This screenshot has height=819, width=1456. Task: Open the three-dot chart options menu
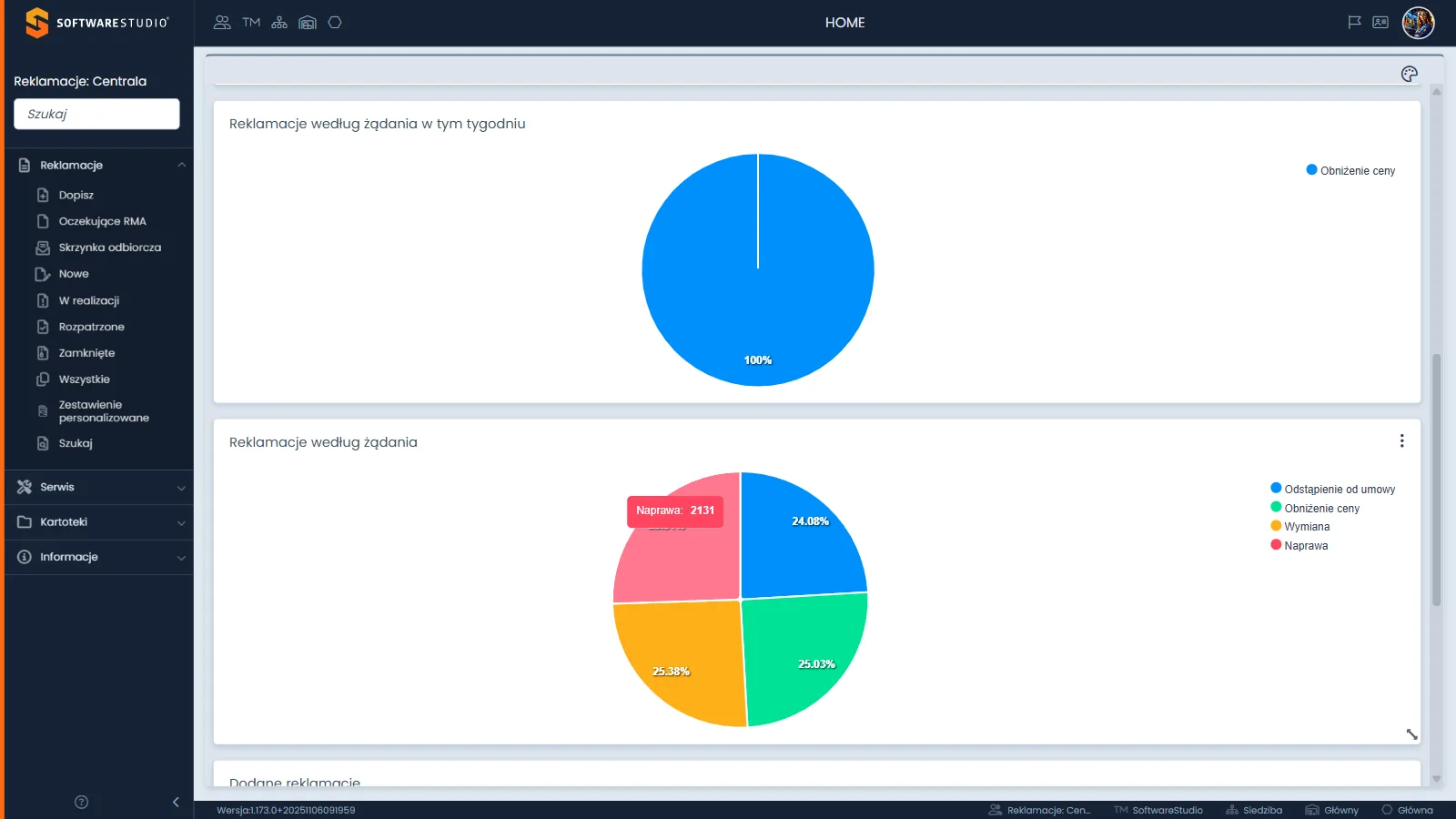coord(1401,440)
